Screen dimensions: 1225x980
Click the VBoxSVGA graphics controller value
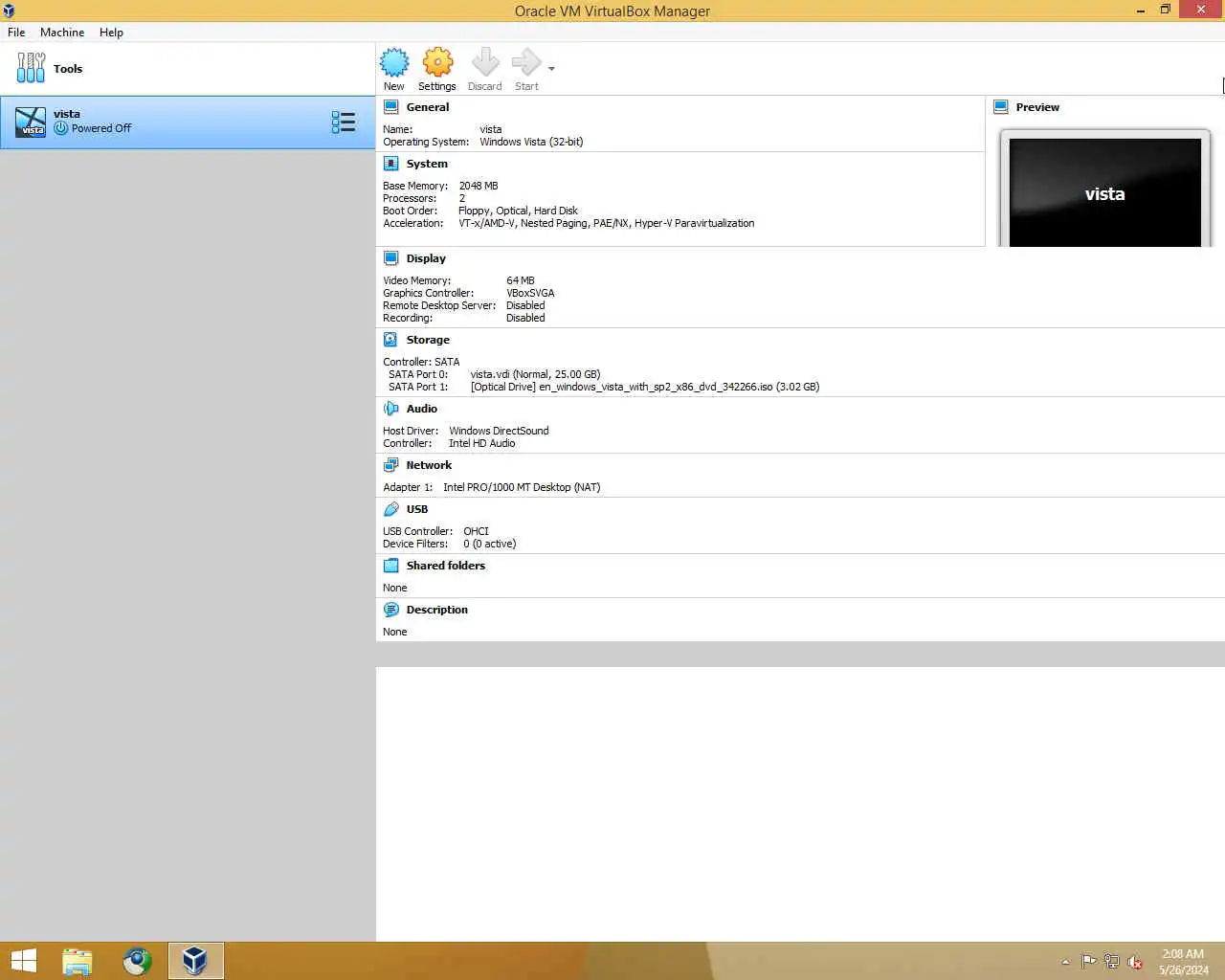click(x=530, y=293)
